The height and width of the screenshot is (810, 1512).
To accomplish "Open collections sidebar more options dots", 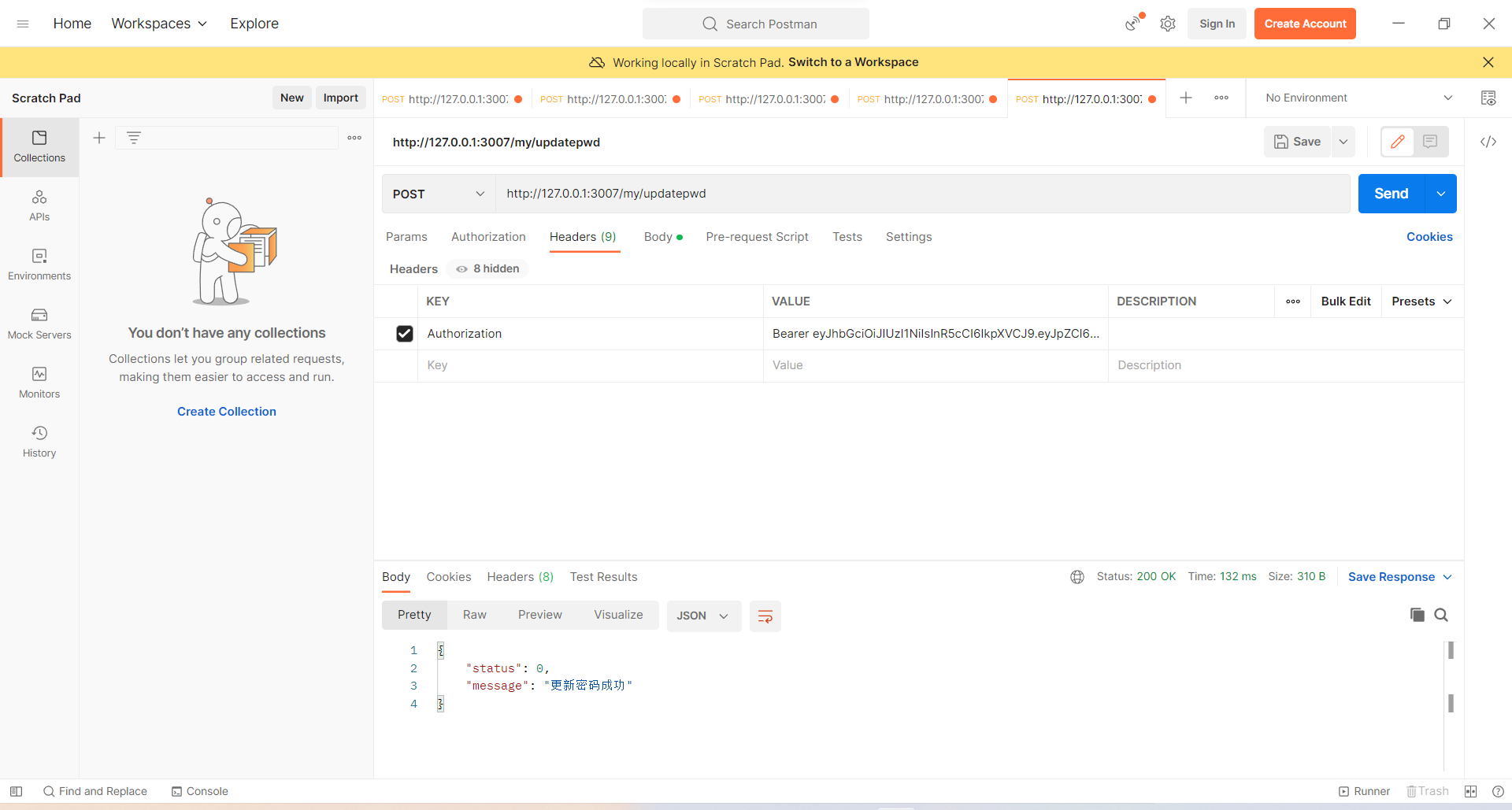I will 354,138.
